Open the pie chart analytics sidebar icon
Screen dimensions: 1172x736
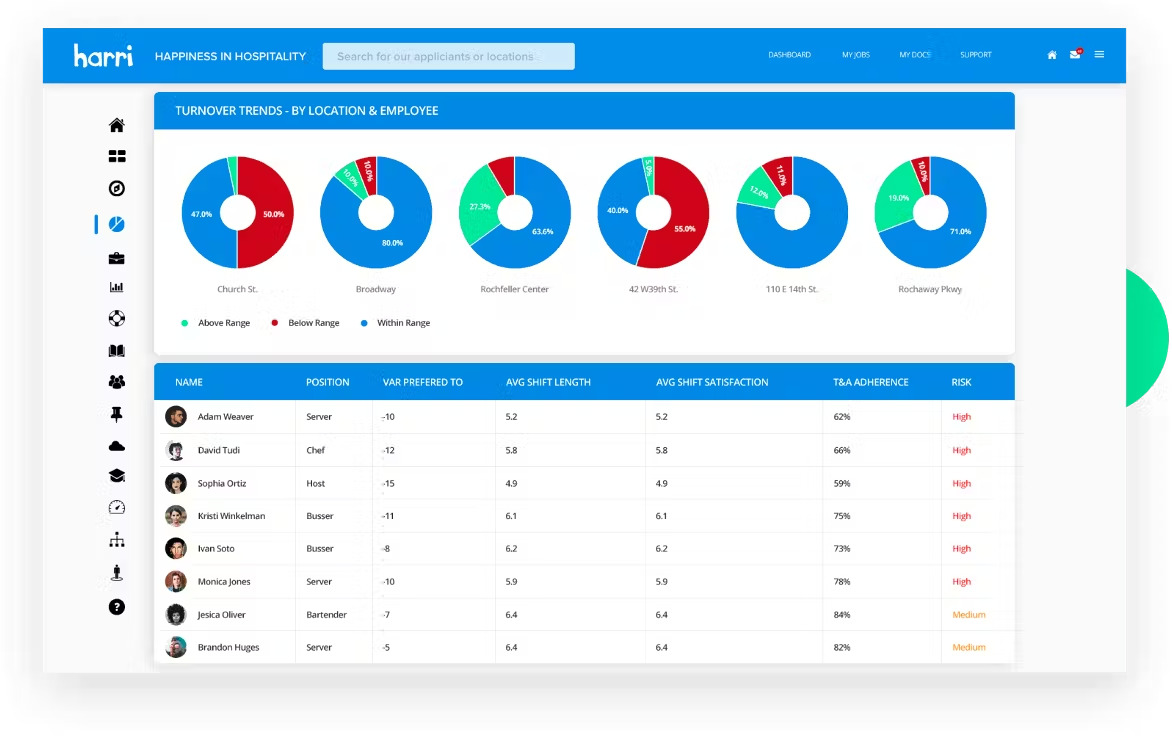(117, 224)
